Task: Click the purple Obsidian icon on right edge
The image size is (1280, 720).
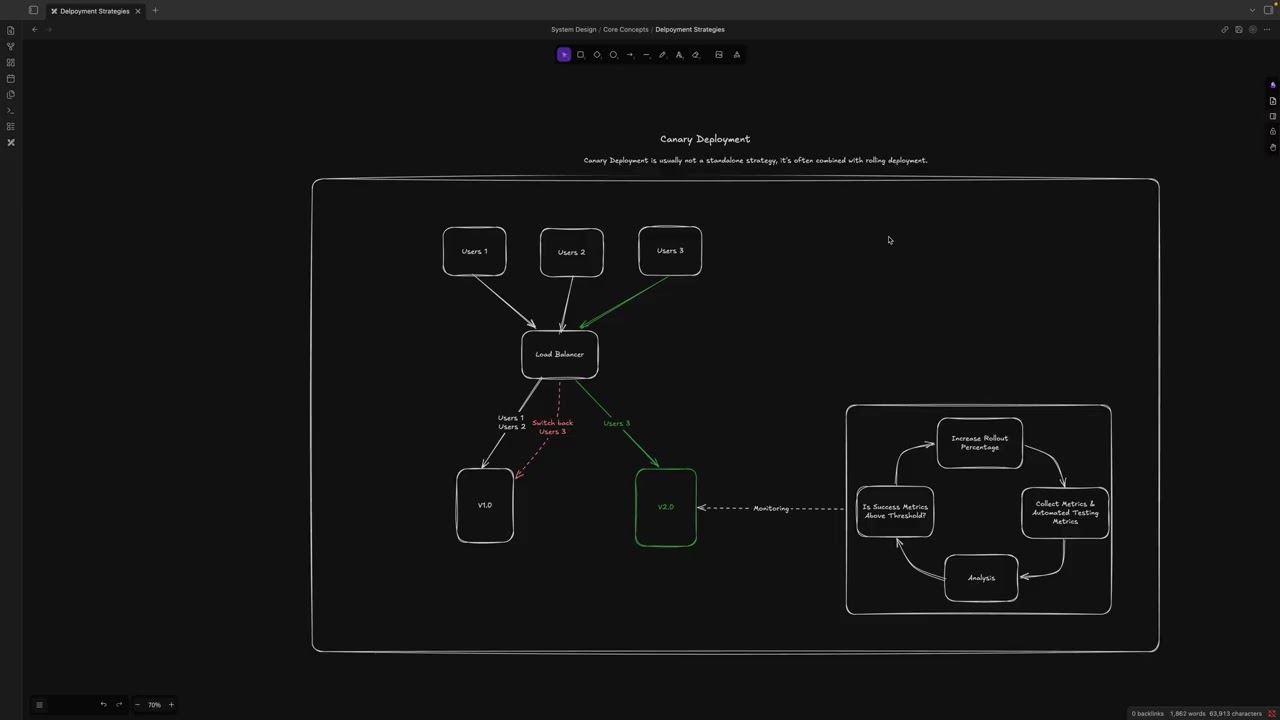Action: (x=1273, y=85)
